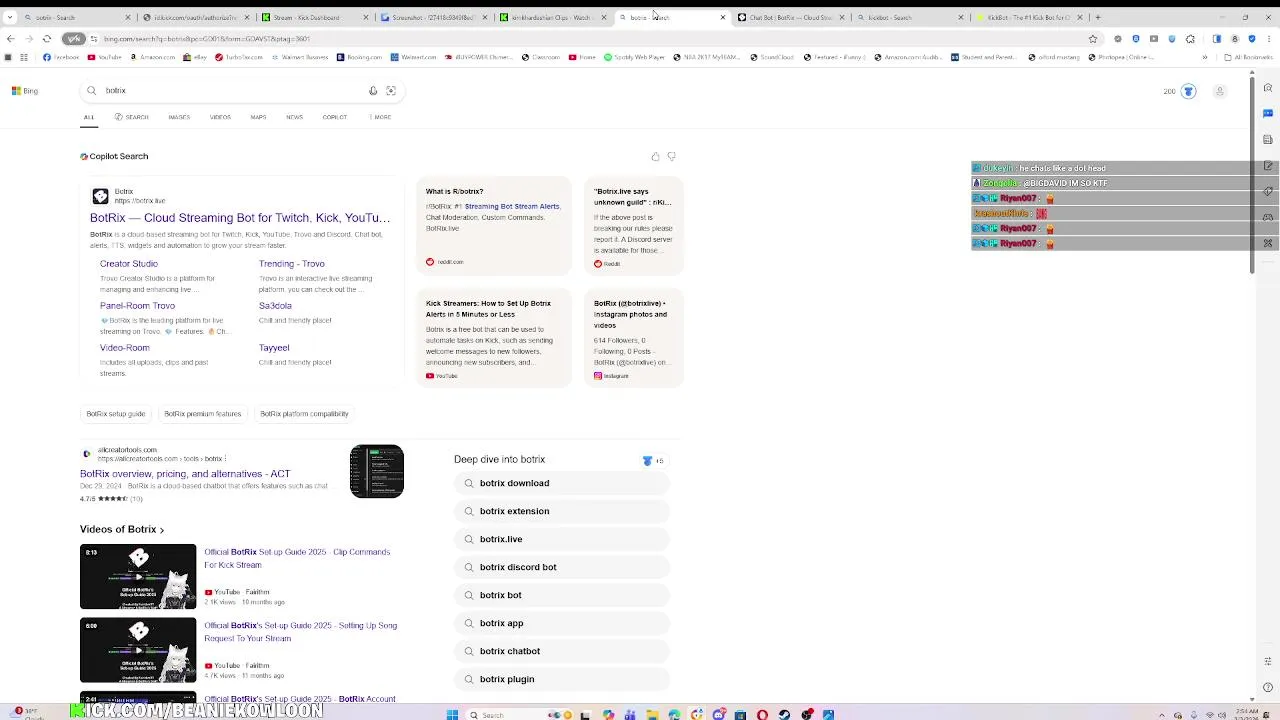This screenshot has height=720, width=1280.
Task: Open What is R/botrix Reddit card
Action: click(x=493, y=226)
